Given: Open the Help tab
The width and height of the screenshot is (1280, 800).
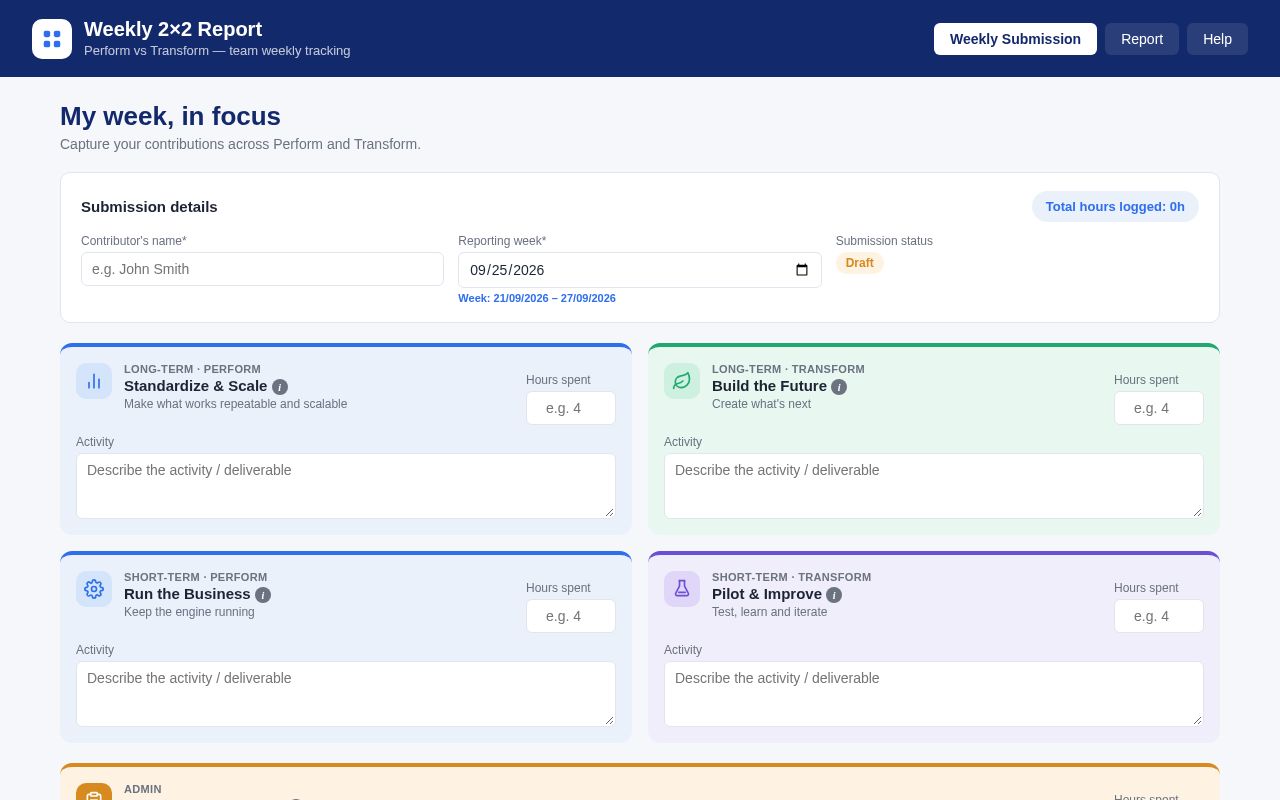Looking at the screenshot, I should click(1217, 39).
